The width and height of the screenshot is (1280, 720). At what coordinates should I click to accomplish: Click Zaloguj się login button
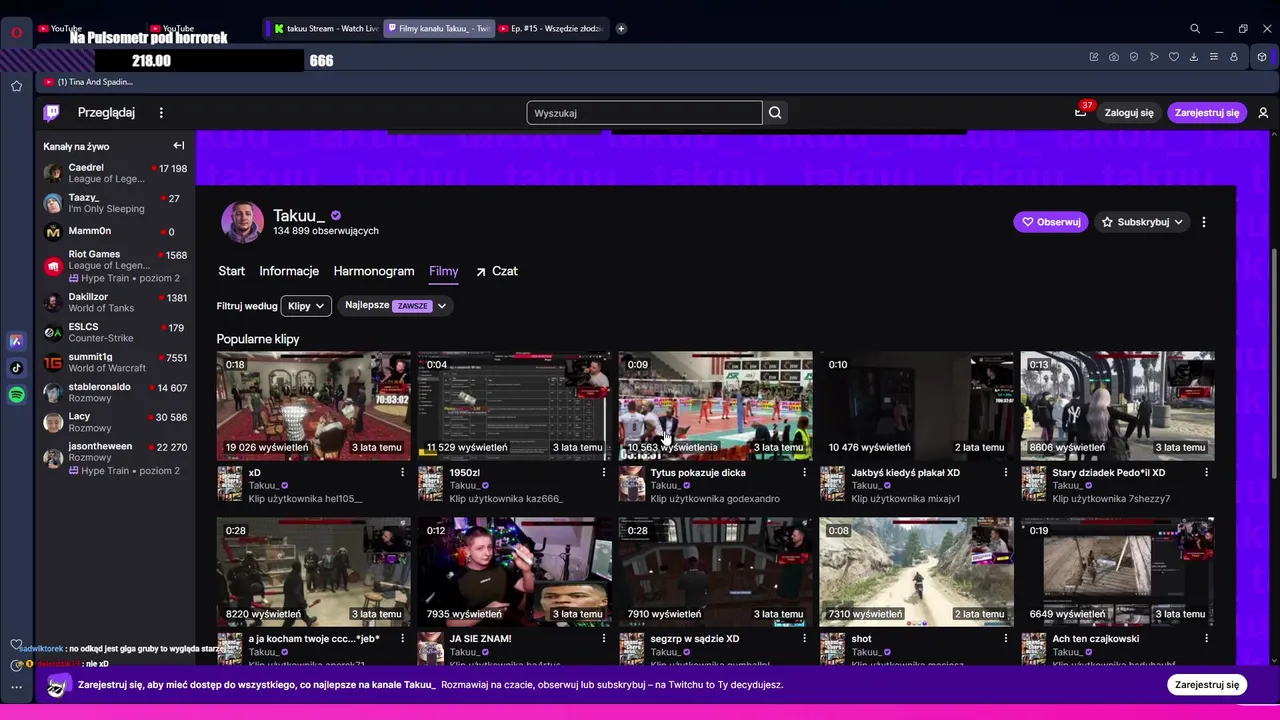click(x=1129, y=113)
